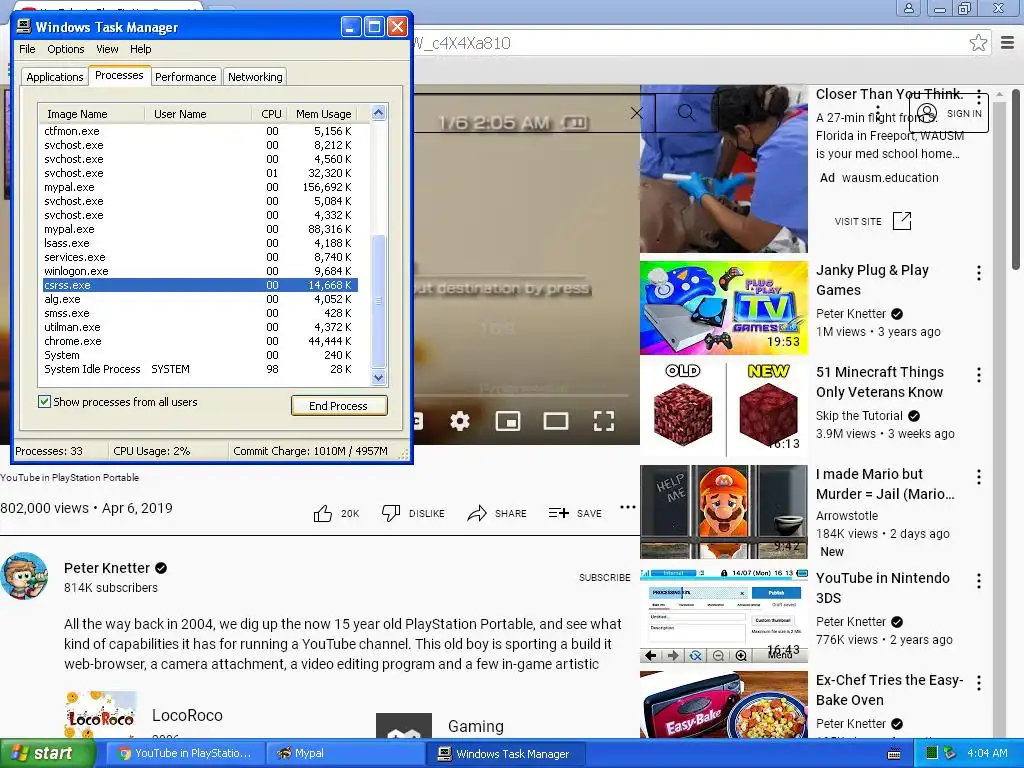1024x768 pixels.
Task: Switch to the Applications tab
Action: point(55,77)
